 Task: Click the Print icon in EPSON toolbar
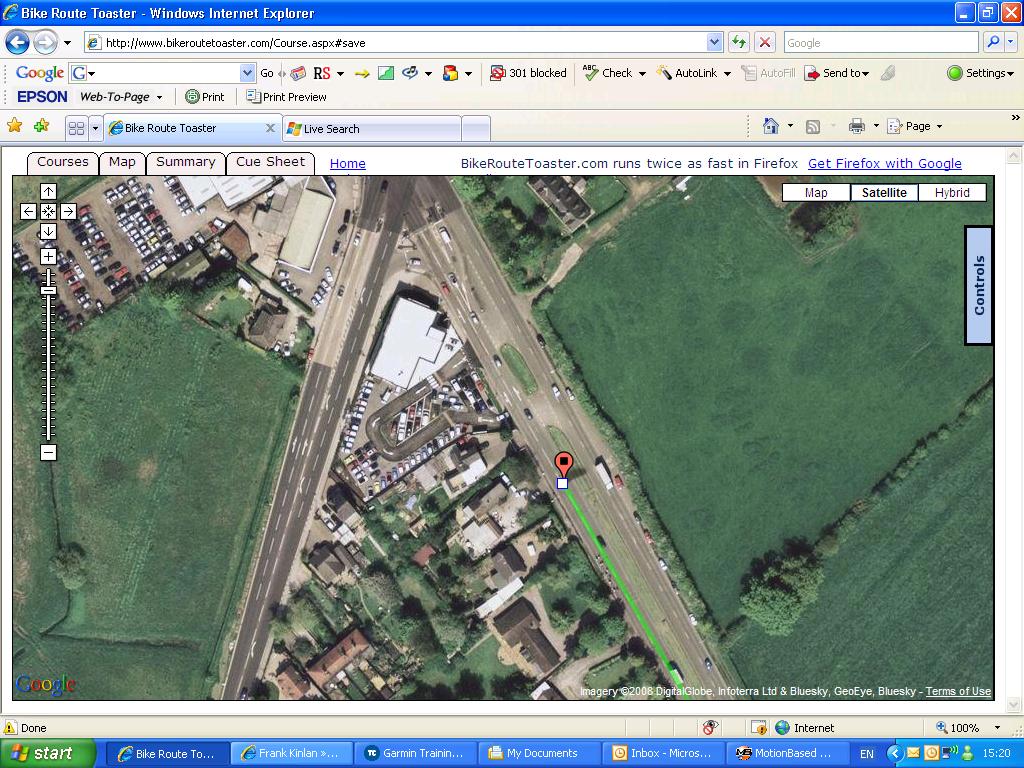(x=204, y=97)
